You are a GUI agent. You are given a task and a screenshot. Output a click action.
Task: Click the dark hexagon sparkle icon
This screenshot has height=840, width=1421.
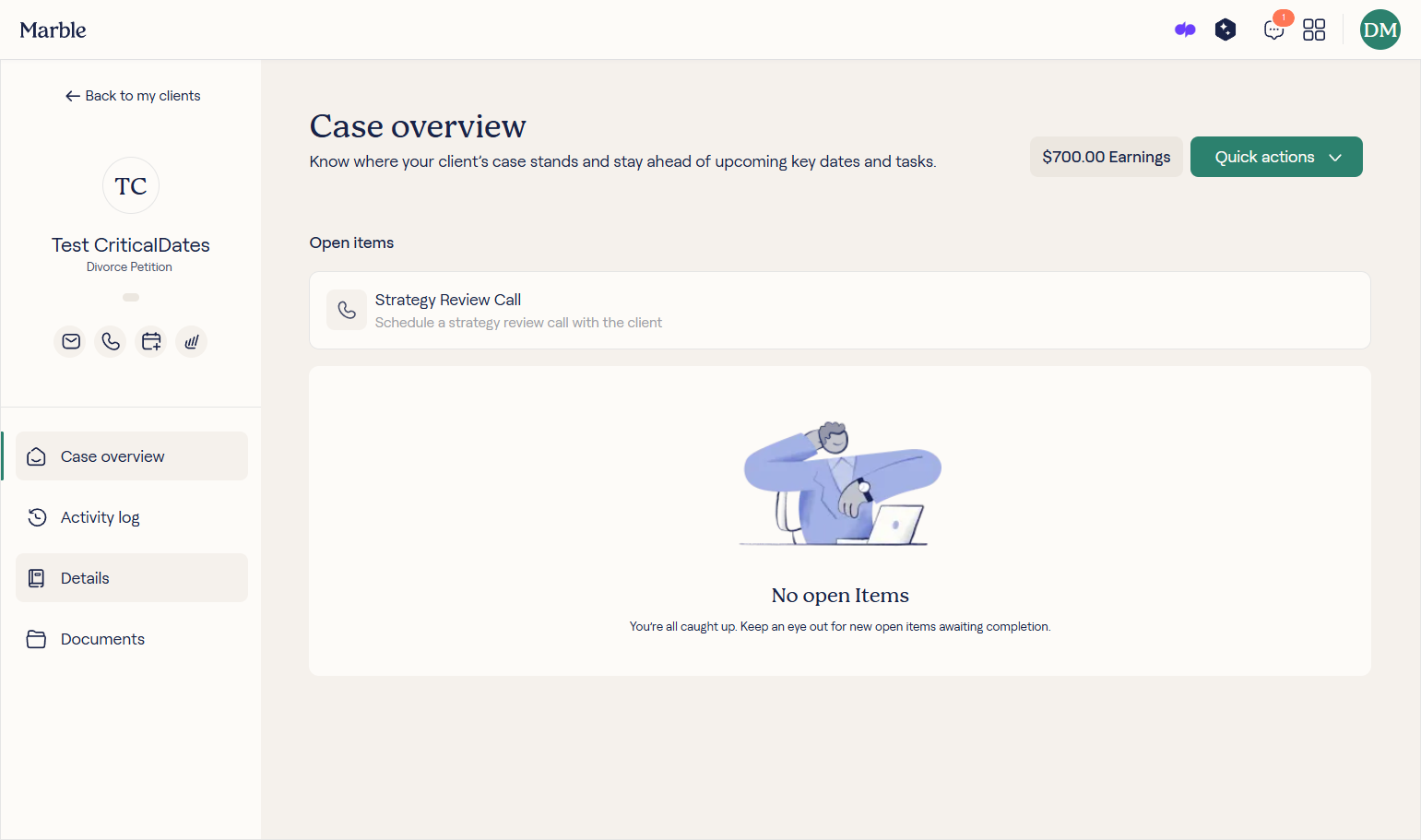(x=1226, y=30)
